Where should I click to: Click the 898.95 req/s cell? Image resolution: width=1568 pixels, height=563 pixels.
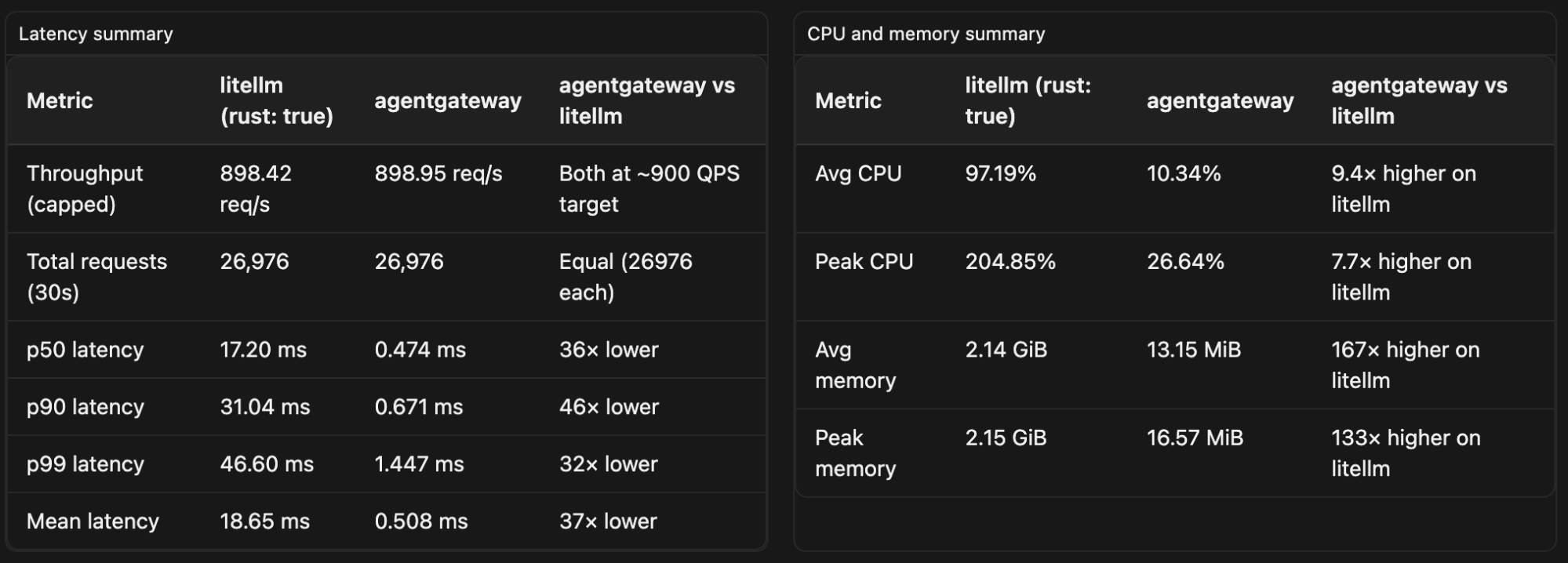tap(438, 173)
